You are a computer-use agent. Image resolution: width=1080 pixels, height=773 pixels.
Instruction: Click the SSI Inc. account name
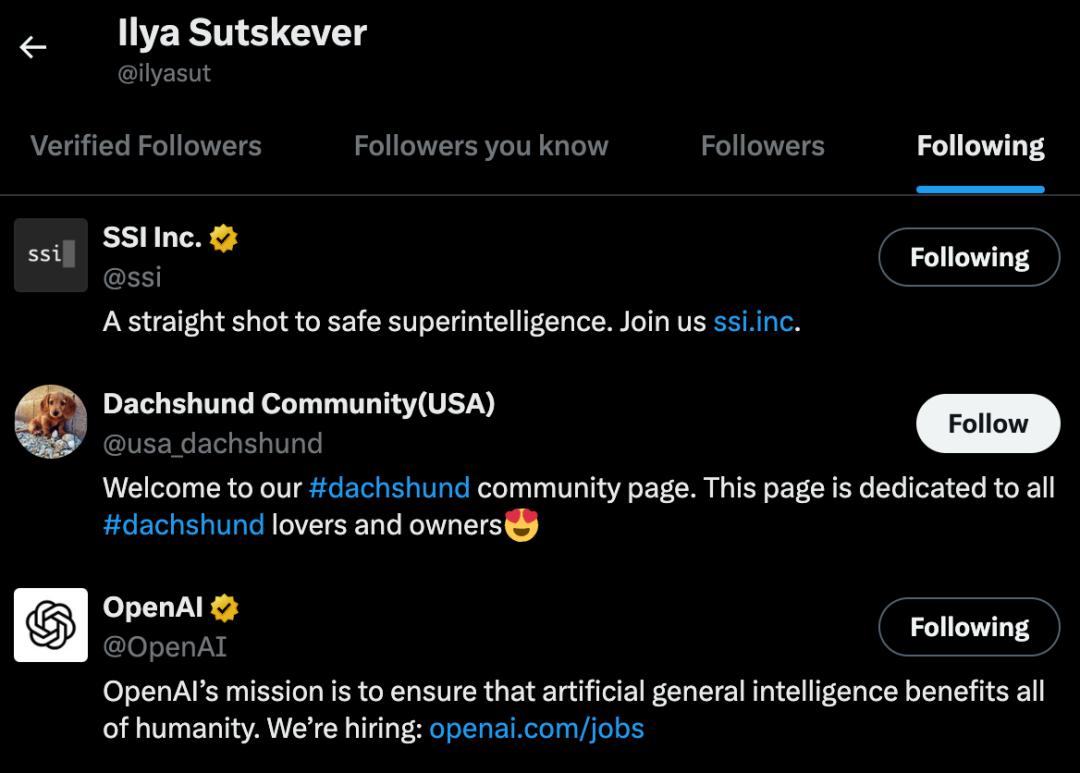point(152,237)
